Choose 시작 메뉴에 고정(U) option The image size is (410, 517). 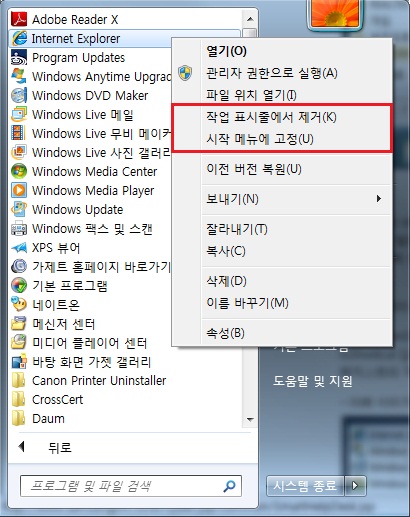[282, 139]
